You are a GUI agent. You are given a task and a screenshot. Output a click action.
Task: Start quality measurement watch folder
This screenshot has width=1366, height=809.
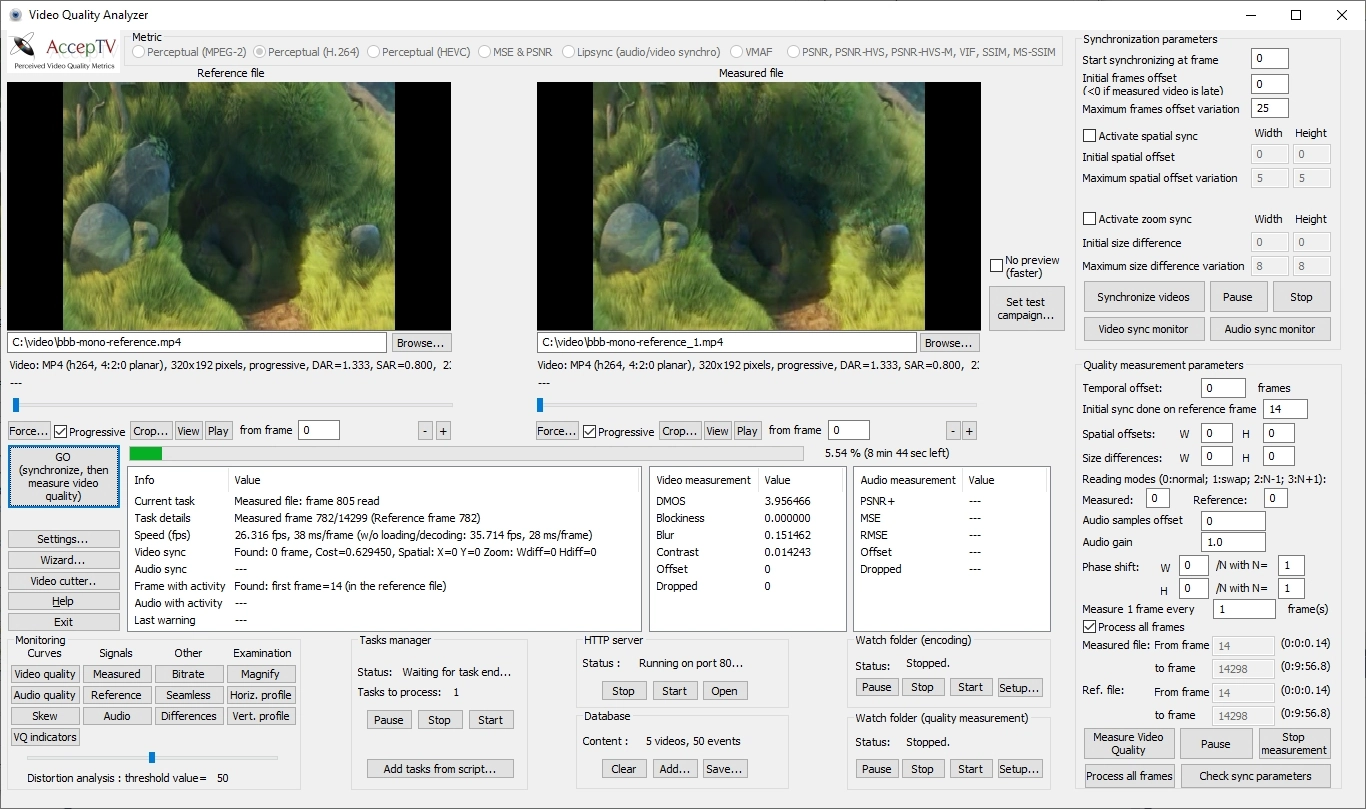click(x=970, y=769)
